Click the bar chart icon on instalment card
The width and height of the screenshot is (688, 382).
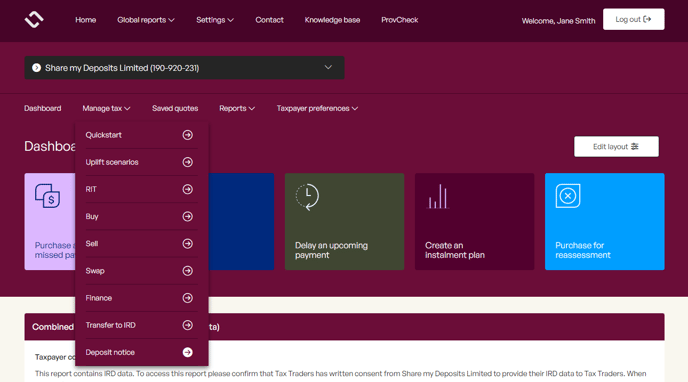(438, 196)
